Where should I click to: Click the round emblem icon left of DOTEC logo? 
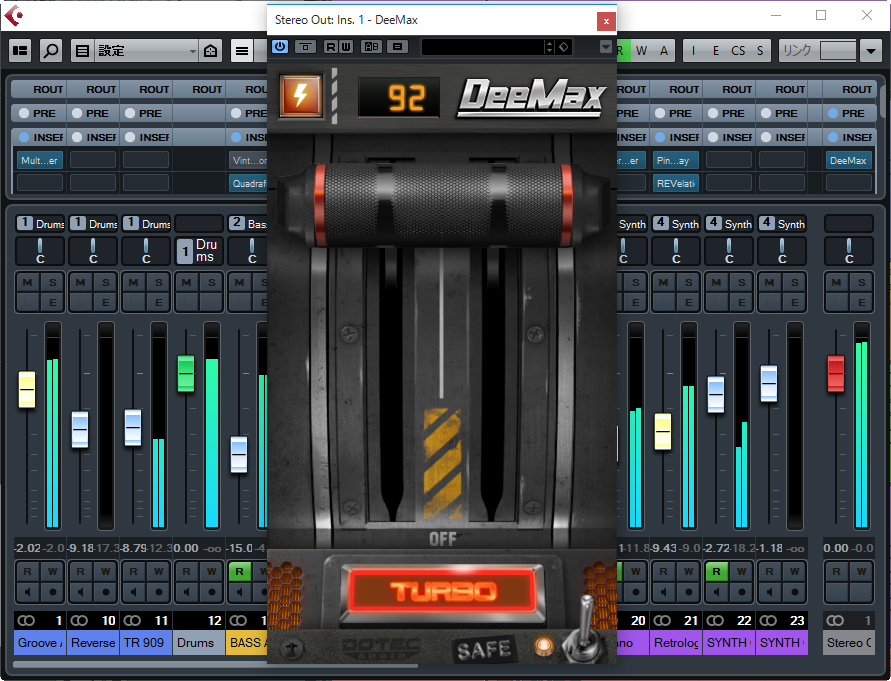tap(293, 647)
